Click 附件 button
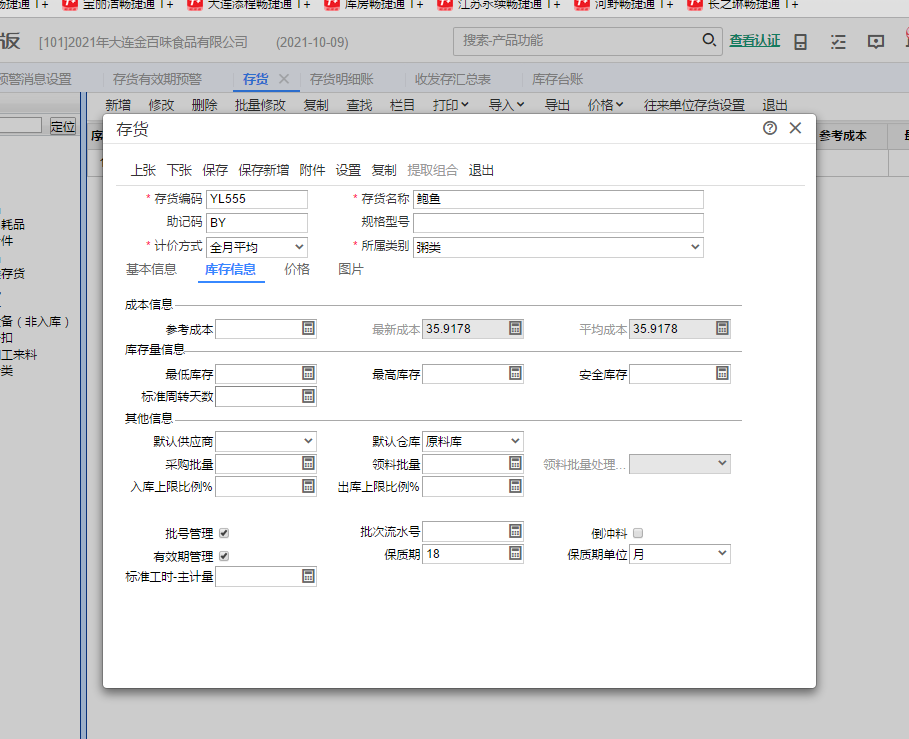Image resolution: width=909 pixels, height=739 pixels. pyautogui.click(x=312, y=170)
